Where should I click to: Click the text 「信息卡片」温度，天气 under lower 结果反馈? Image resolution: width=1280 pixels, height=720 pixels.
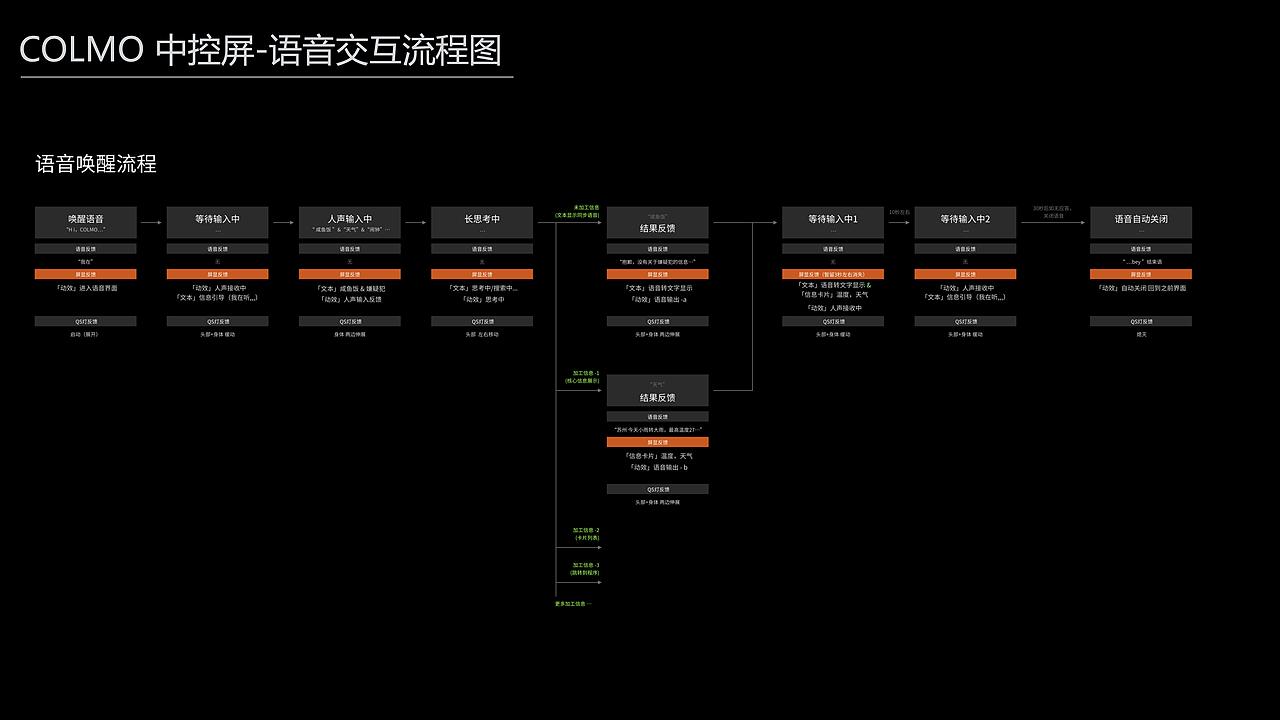[x=658, y=456]
